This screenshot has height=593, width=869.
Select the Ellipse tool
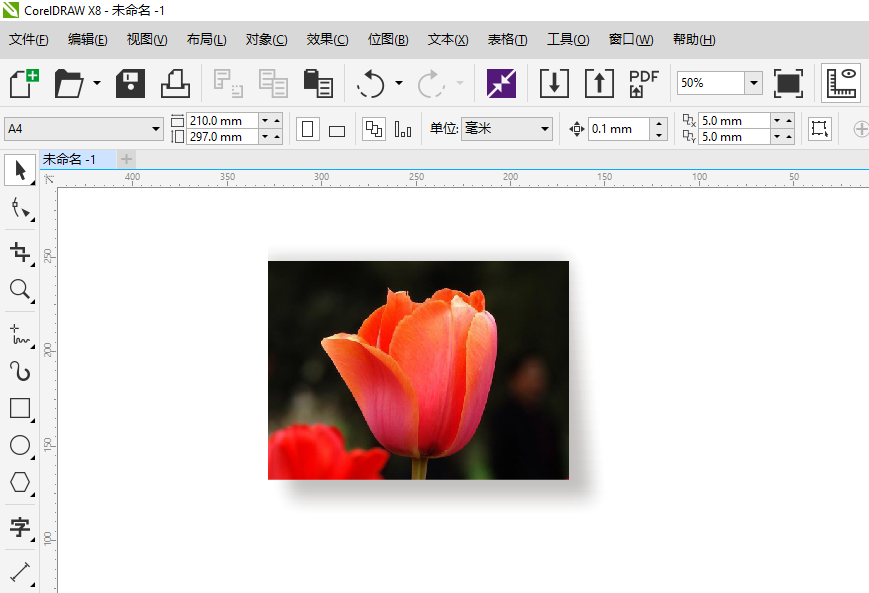point(19,445)
